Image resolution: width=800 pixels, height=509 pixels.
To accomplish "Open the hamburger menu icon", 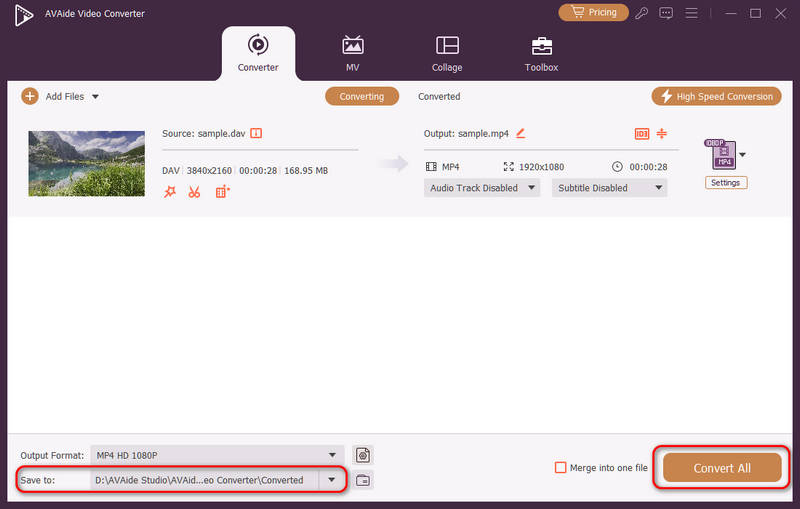I will point(691,13).
